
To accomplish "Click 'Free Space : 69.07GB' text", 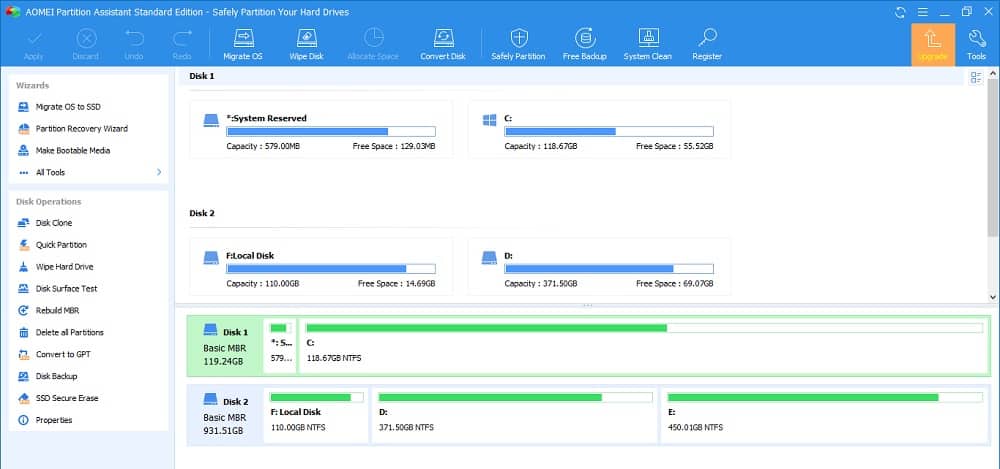I will [675, 284].
